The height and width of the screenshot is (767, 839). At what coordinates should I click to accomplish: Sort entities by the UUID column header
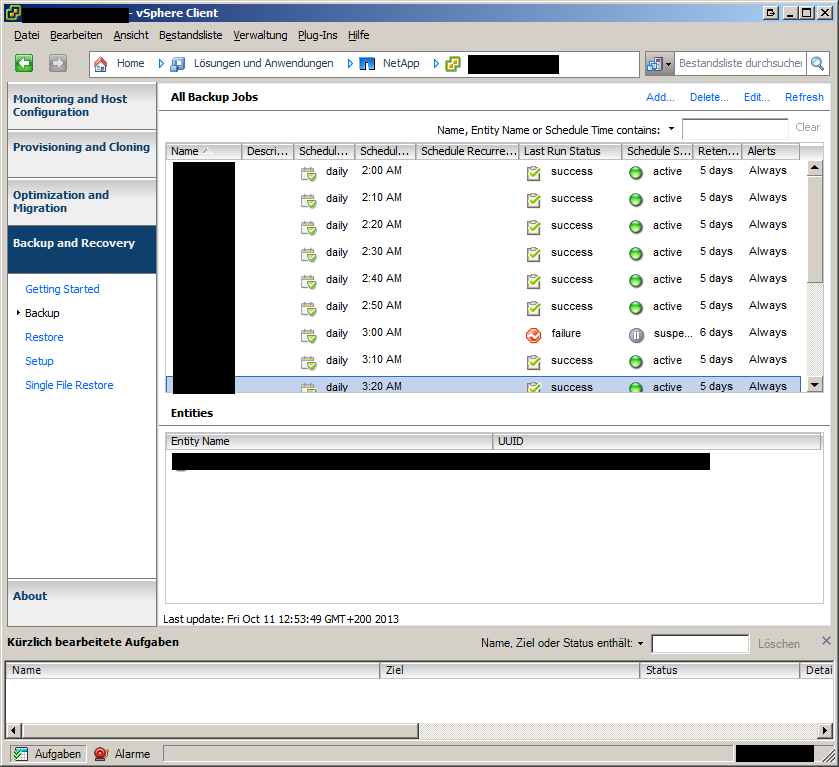click(x=657, y=442)
